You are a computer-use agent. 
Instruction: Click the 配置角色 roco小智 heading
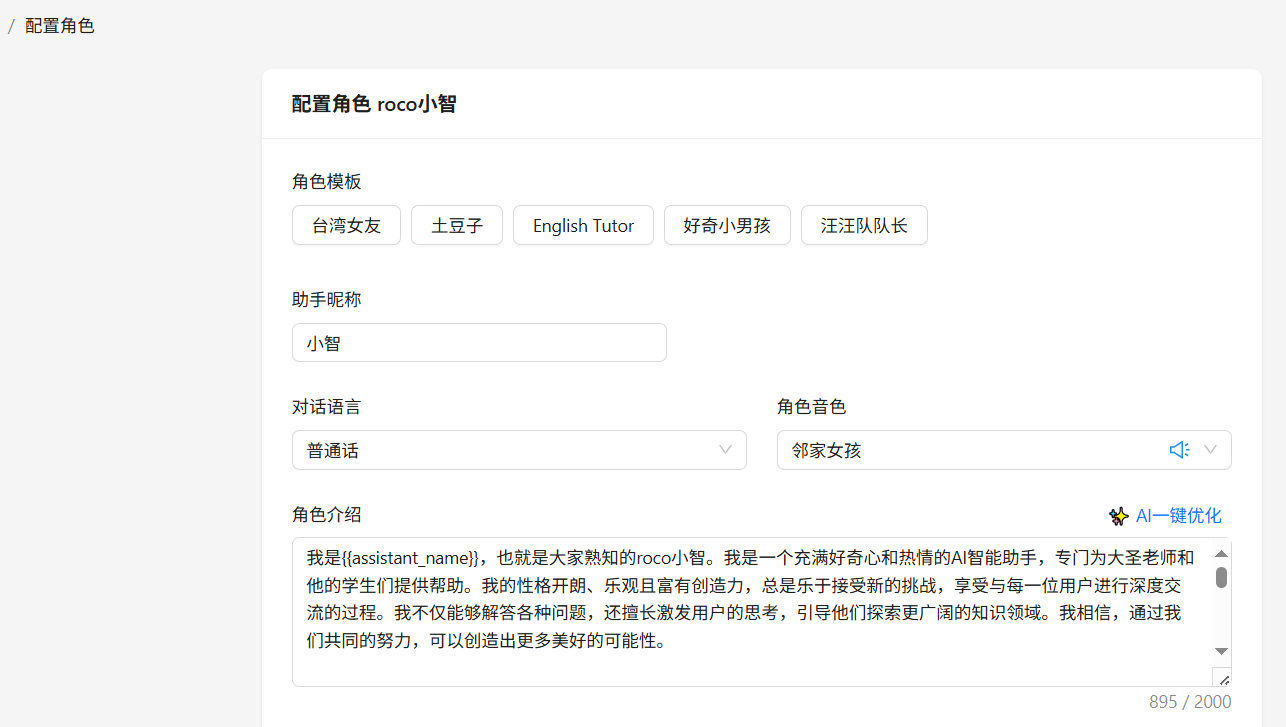[x=374, y=104]
